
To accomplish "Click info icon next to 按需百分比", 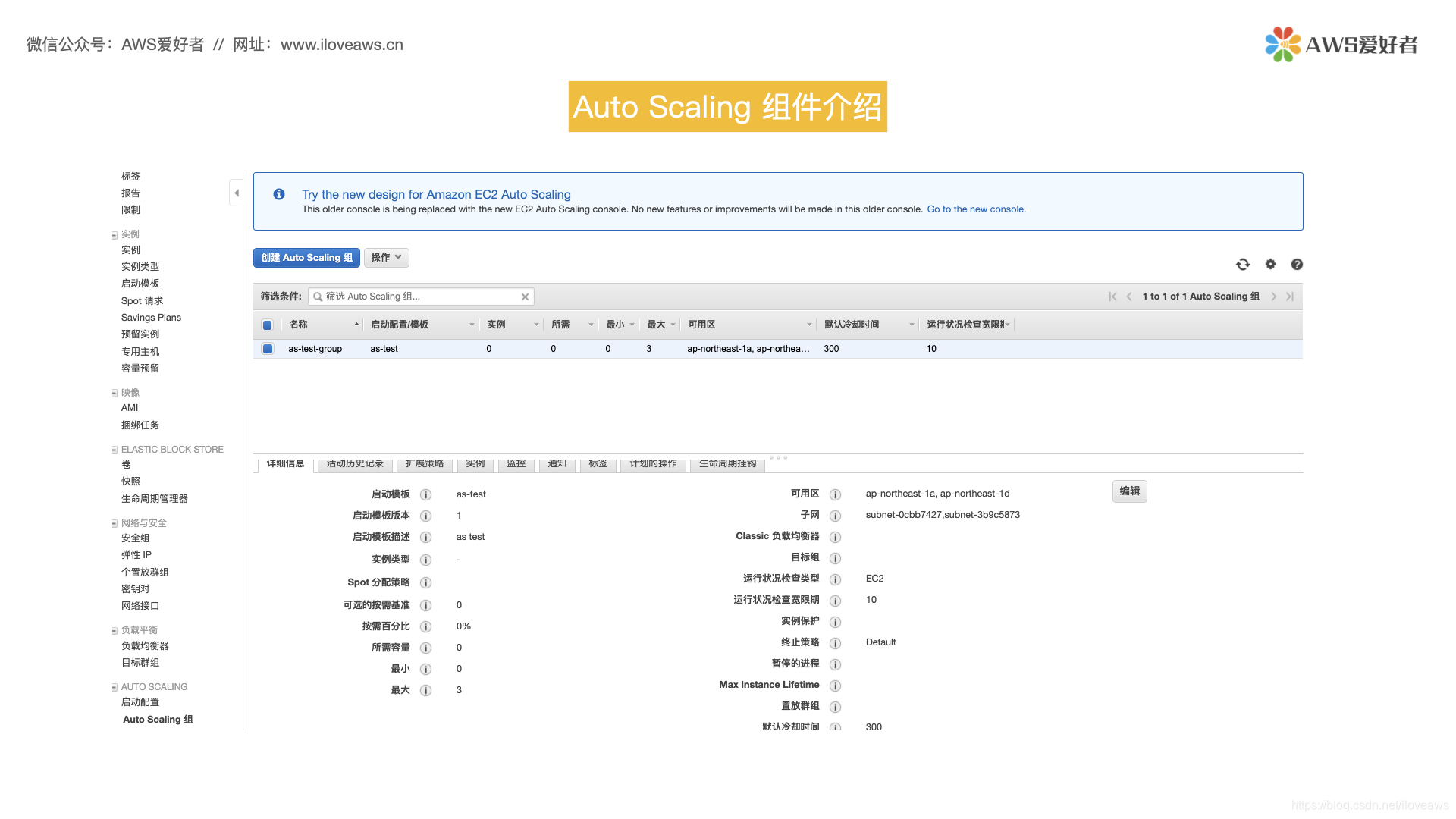I will 426,627.
